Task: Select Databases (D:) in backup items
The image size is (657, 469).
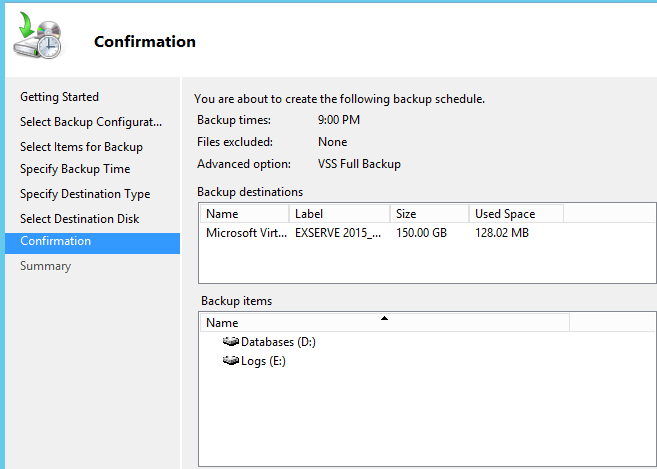Action: 278,342
